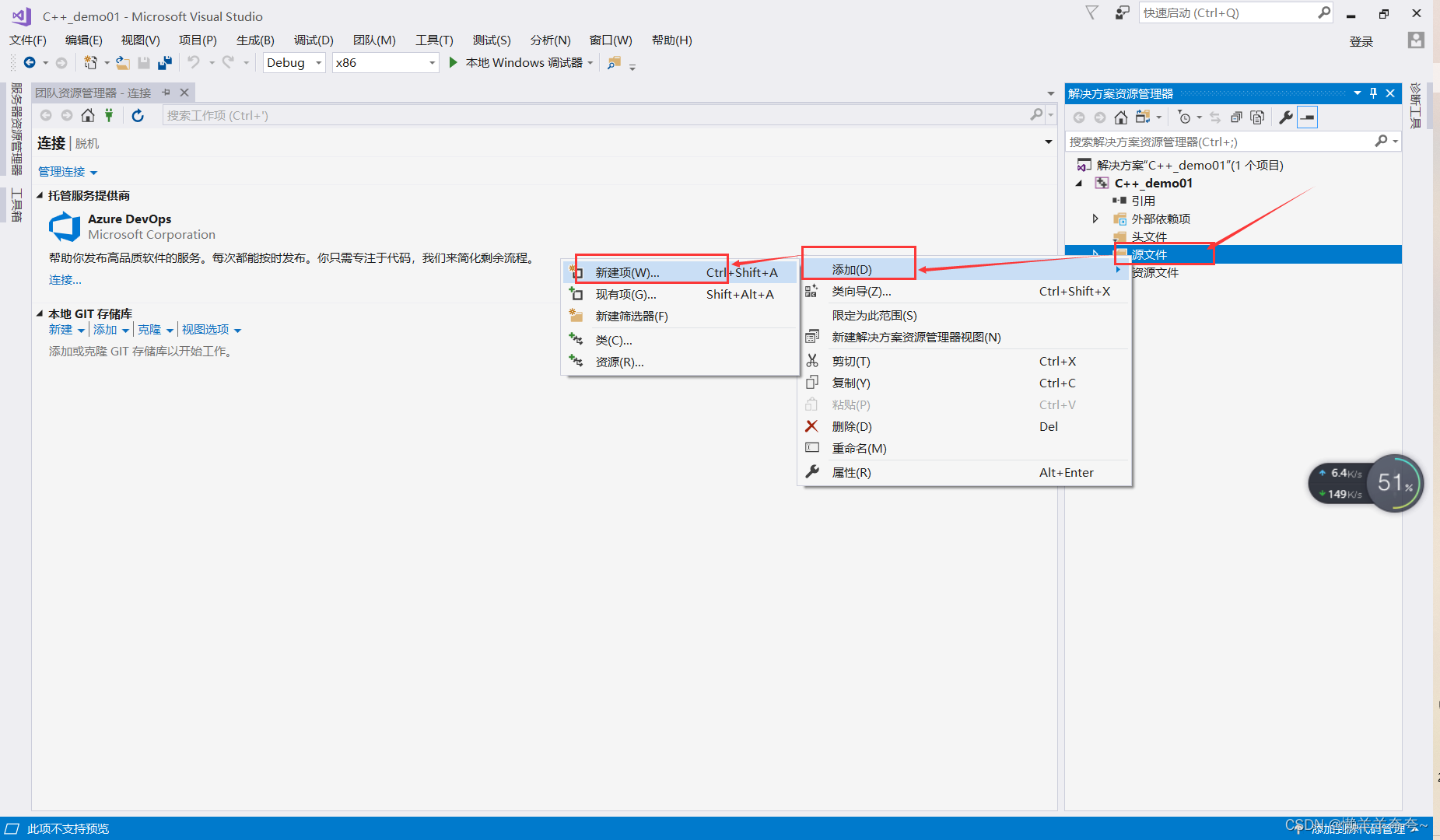Open the 调试(D) menu
The image size is (1440, 840).
pyautogui.click(x=314, y=40)
